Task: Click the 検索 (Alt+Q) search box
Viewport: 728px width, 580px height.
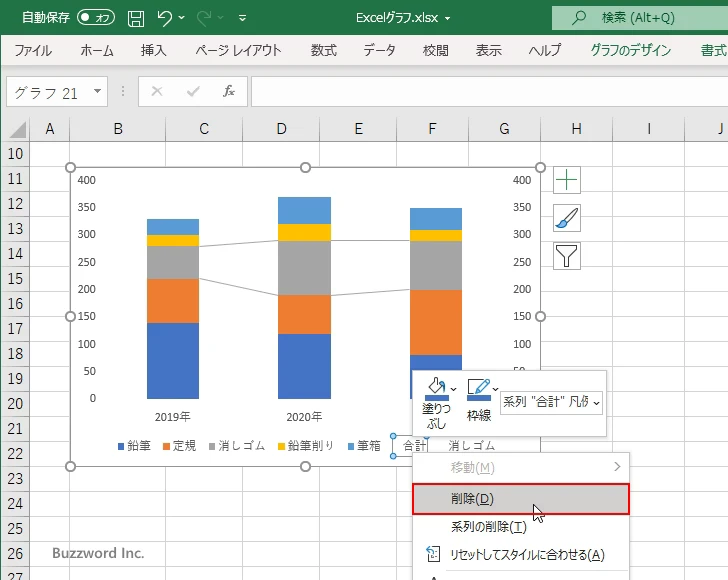Action: 640,18
